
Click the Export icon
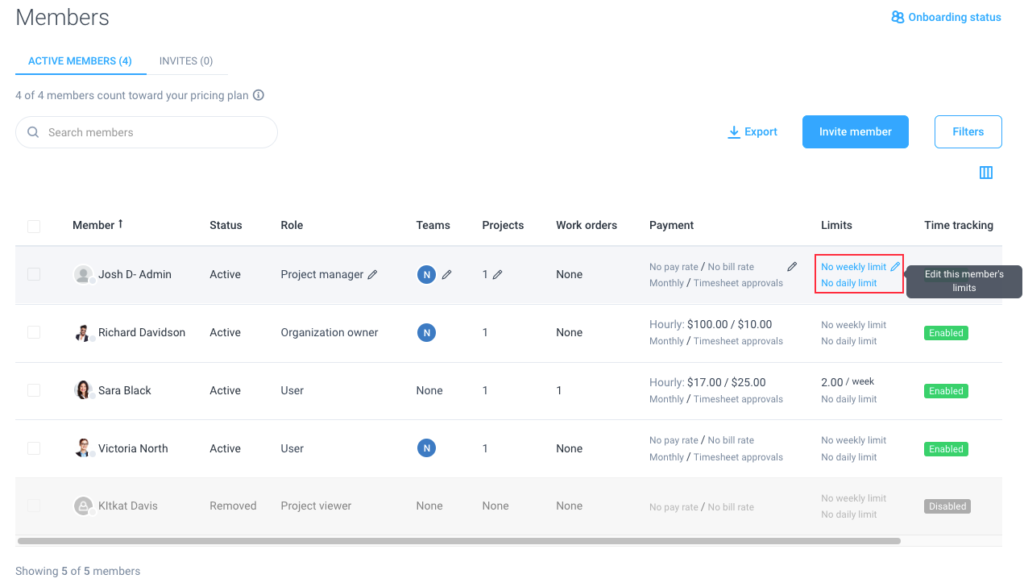point(733,131)
